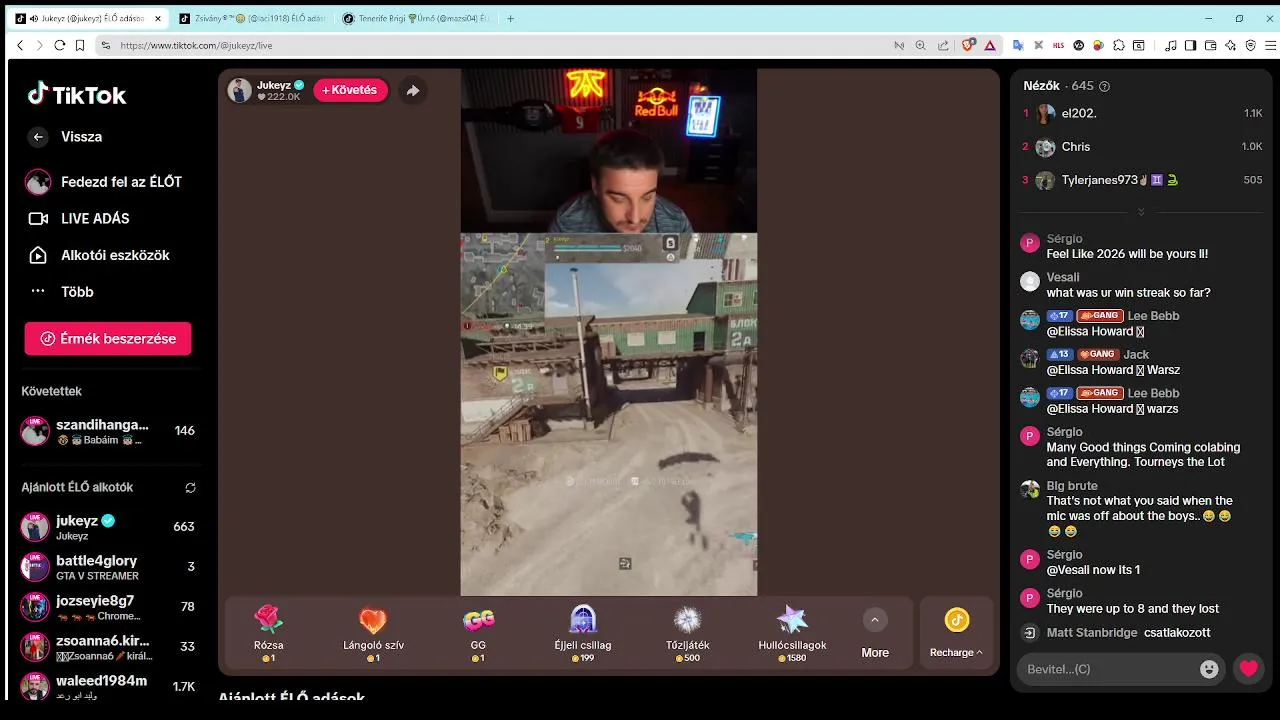Open the HLS extension icon

point(1058,45)
